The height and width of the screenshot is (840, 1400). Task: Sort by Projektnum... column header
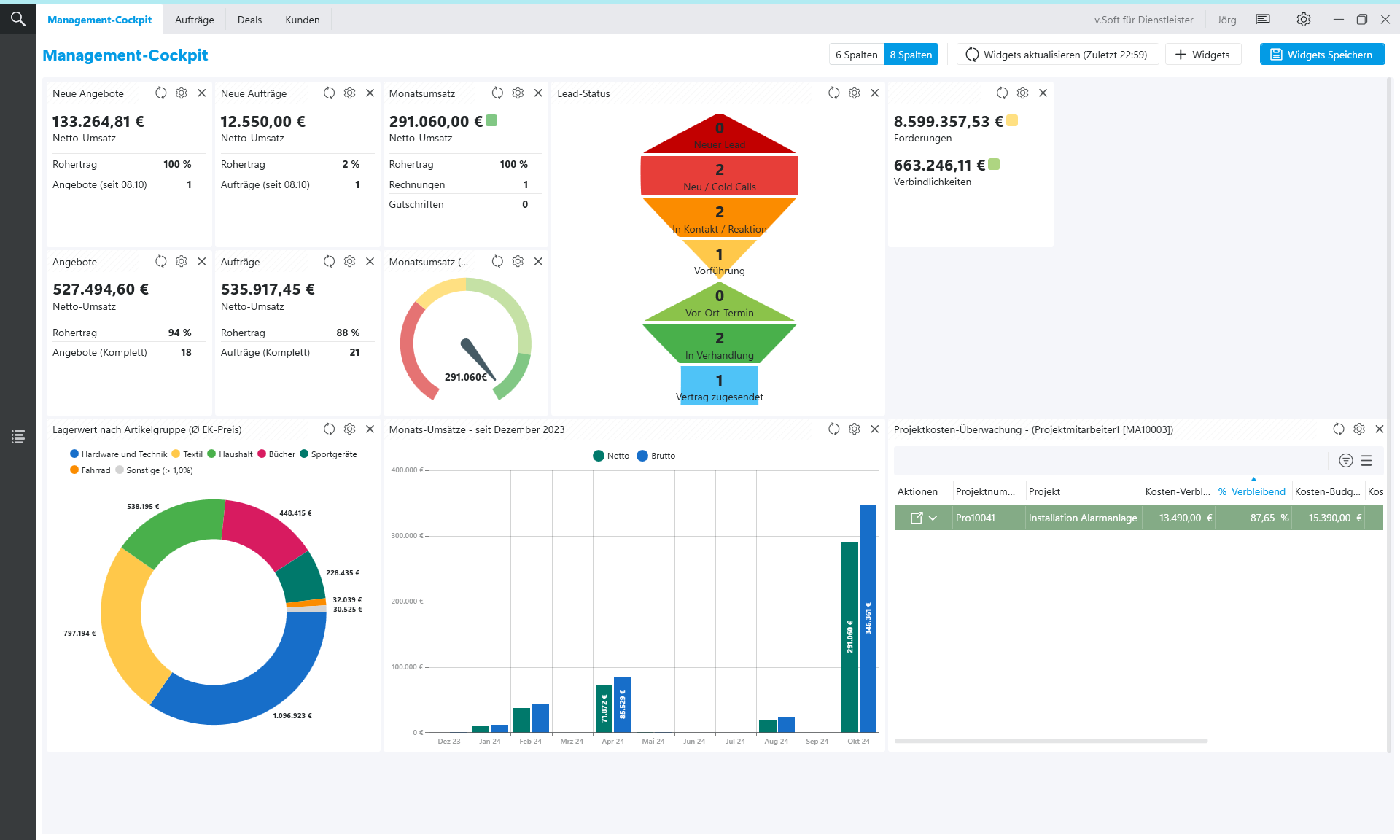986,491
